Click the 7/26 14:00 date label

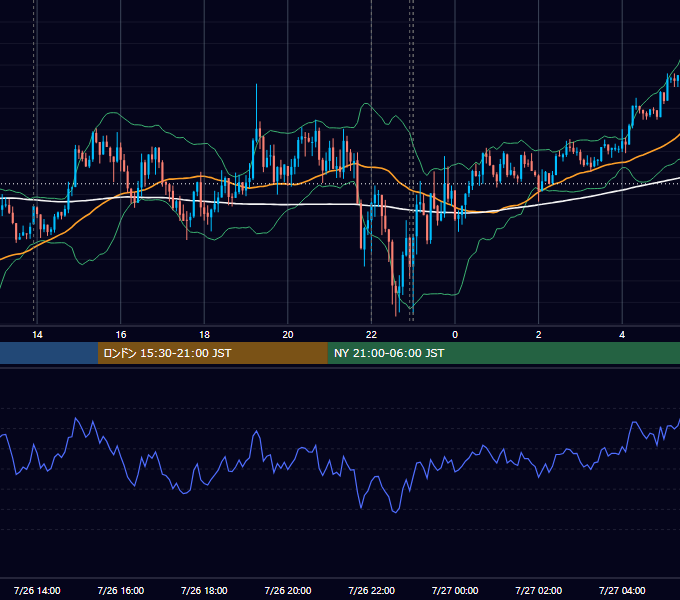(37, 590)
